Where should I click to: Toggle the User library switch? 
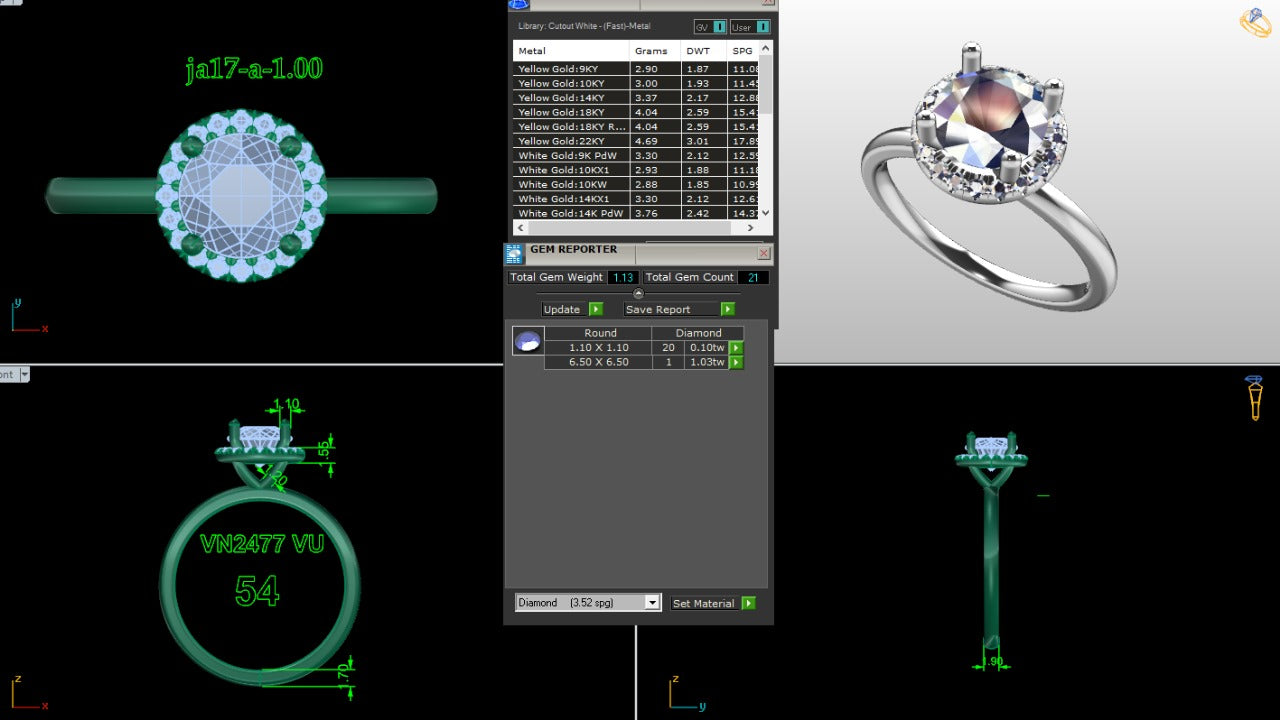763,27
